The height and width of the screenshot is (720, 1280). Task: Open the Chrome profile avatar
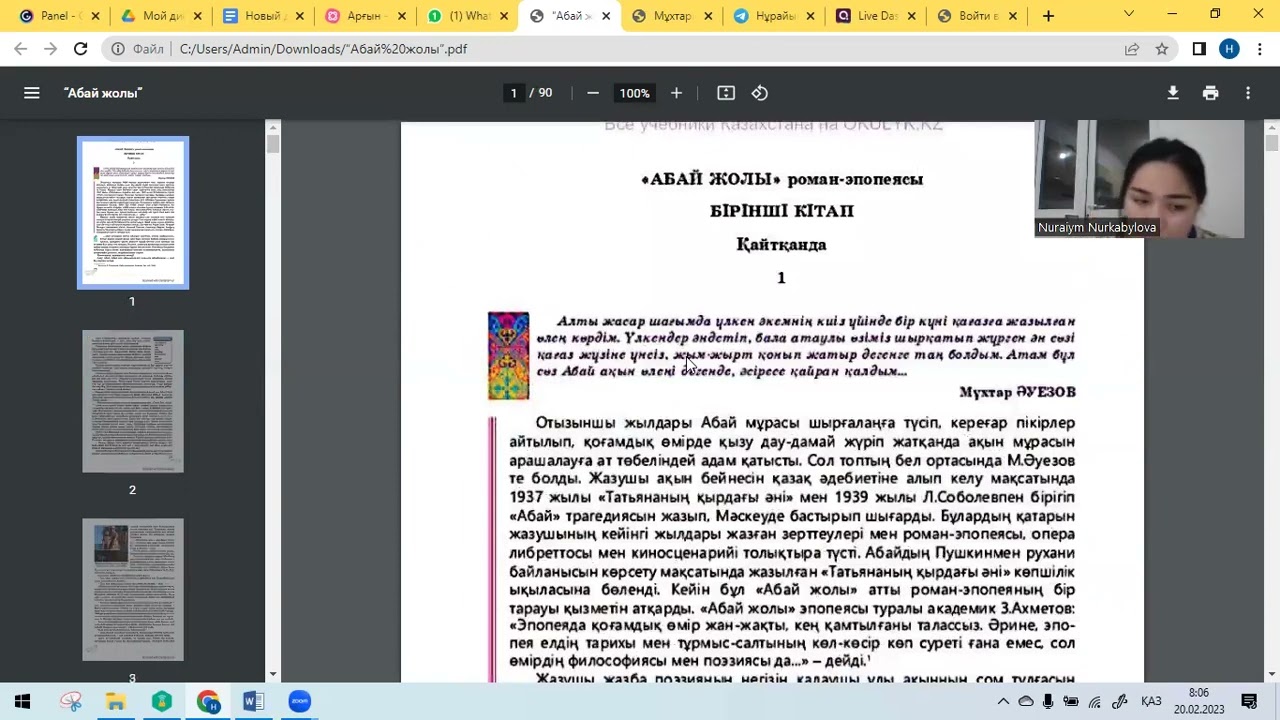(1229, 48)
